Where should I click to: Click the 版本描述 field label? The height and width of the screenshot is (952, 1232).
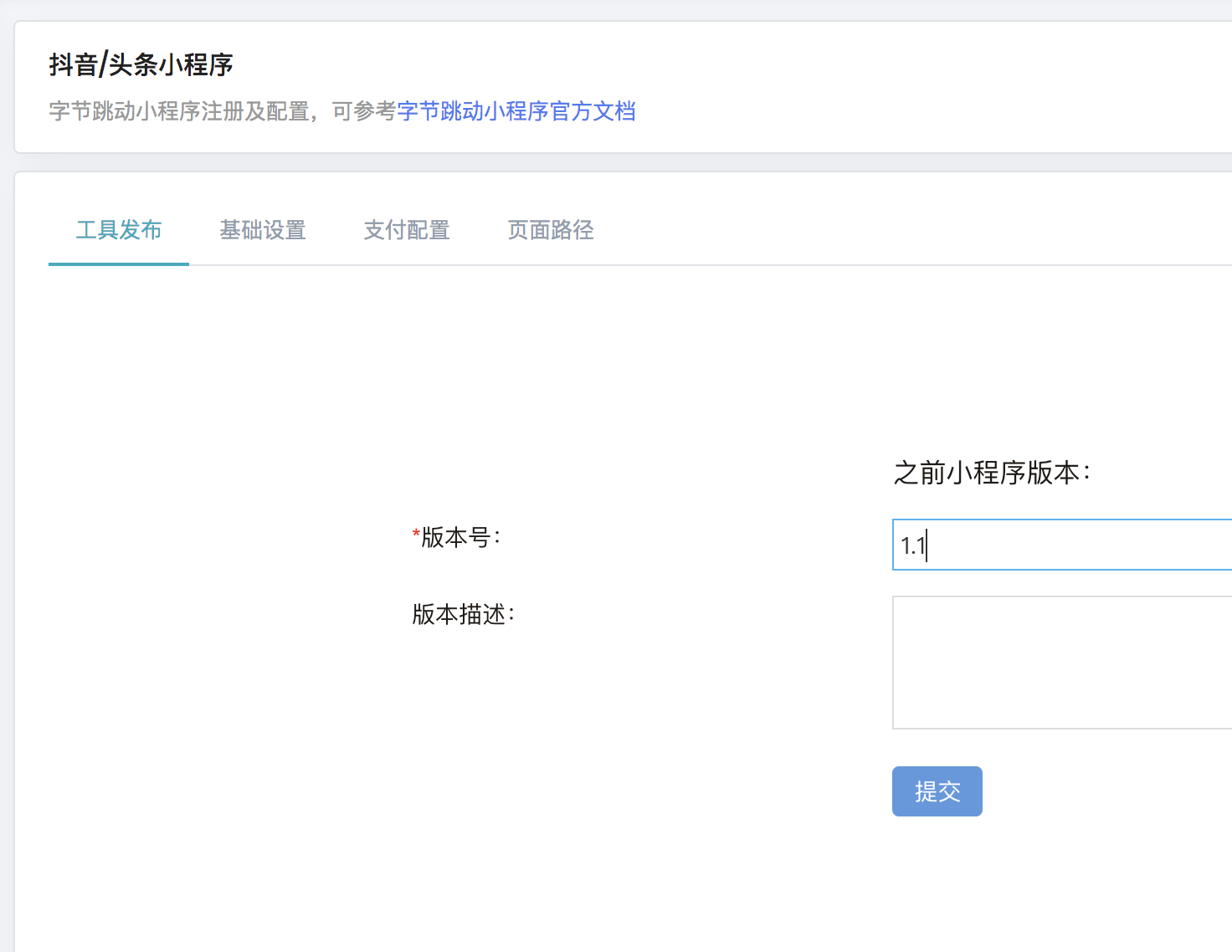[464, 614]
